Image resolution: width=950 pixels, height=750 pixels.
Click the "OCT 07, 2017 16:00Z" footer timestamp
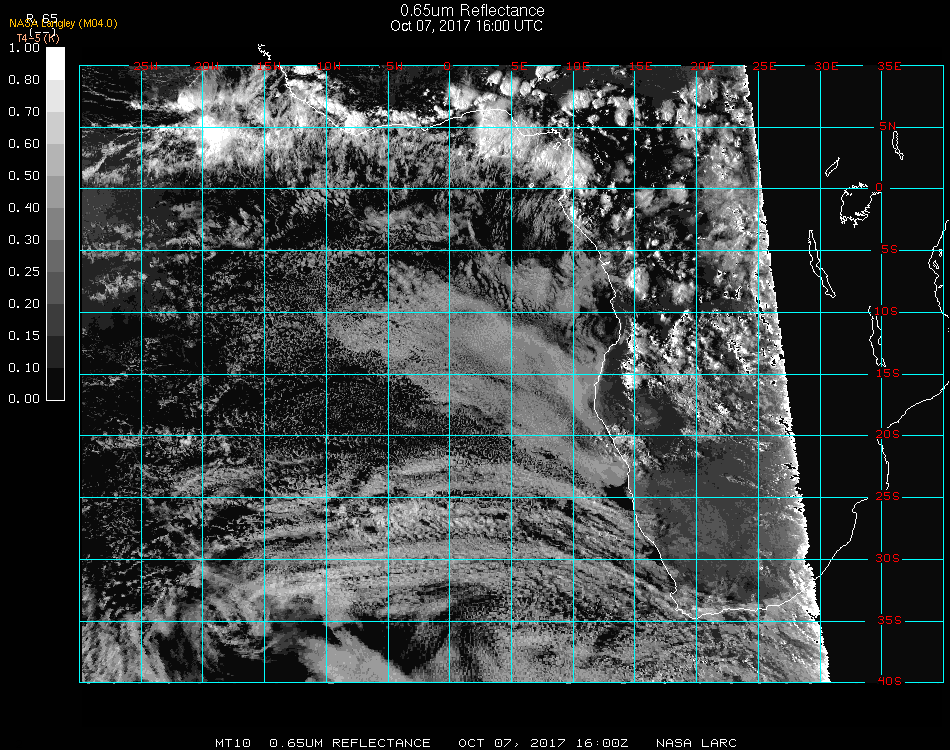543,743
